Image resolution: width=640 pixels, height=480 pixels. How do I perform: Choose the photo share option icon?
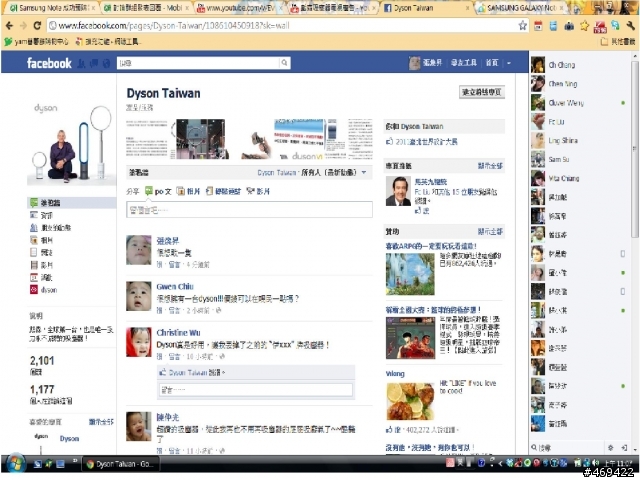tap(180, 191)
